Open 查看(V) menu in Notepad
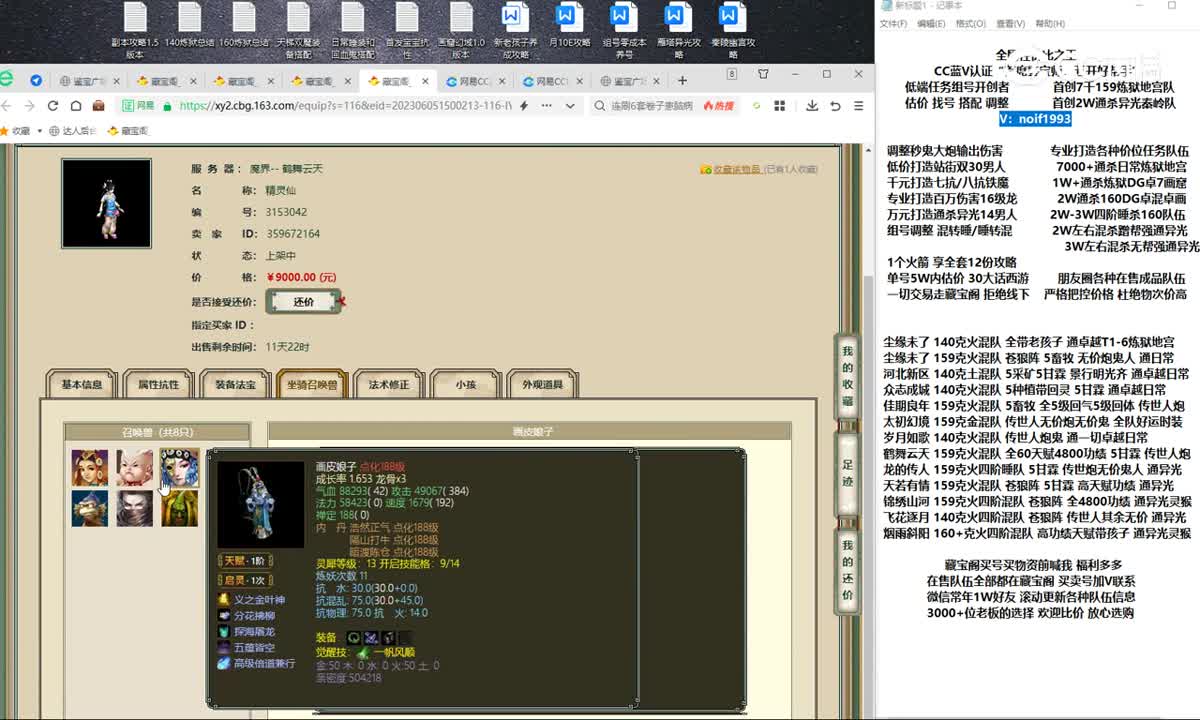 [x=1010, y=24]
